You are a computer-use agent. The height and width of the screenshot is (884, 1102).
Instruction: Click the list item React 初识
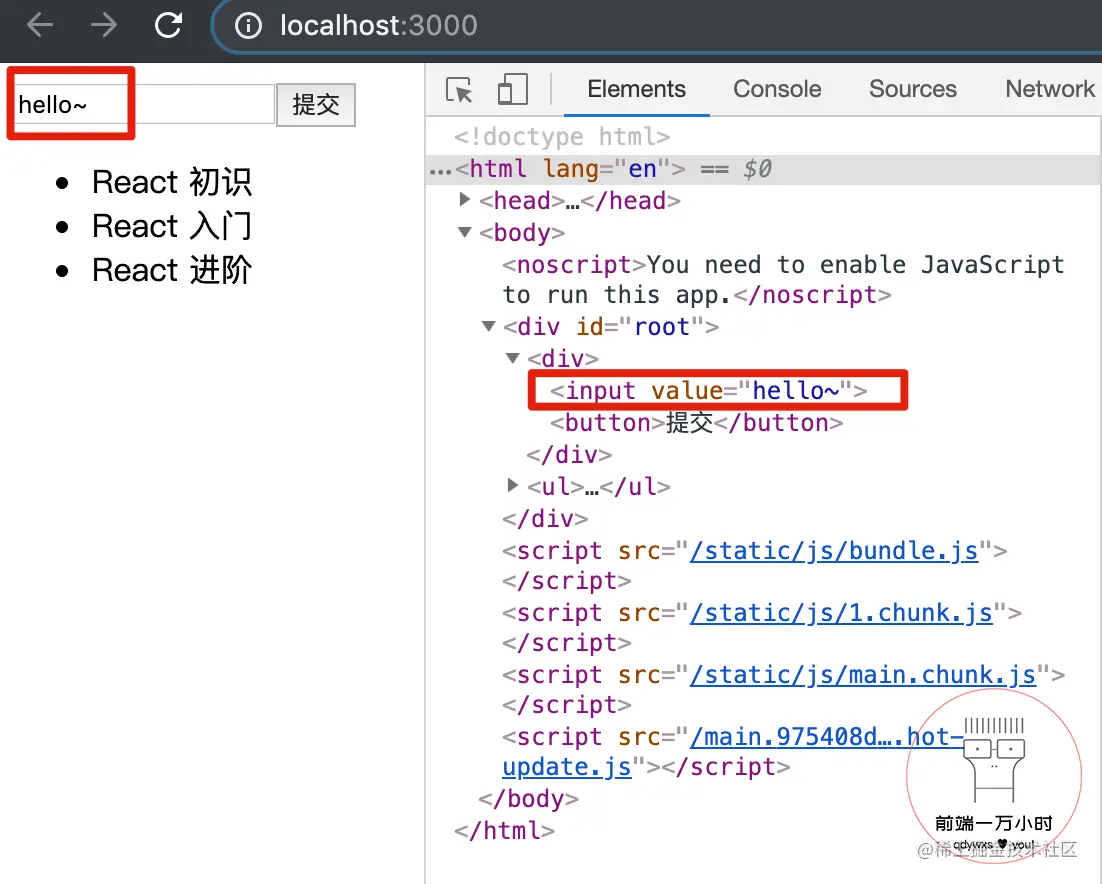point(171,182)
